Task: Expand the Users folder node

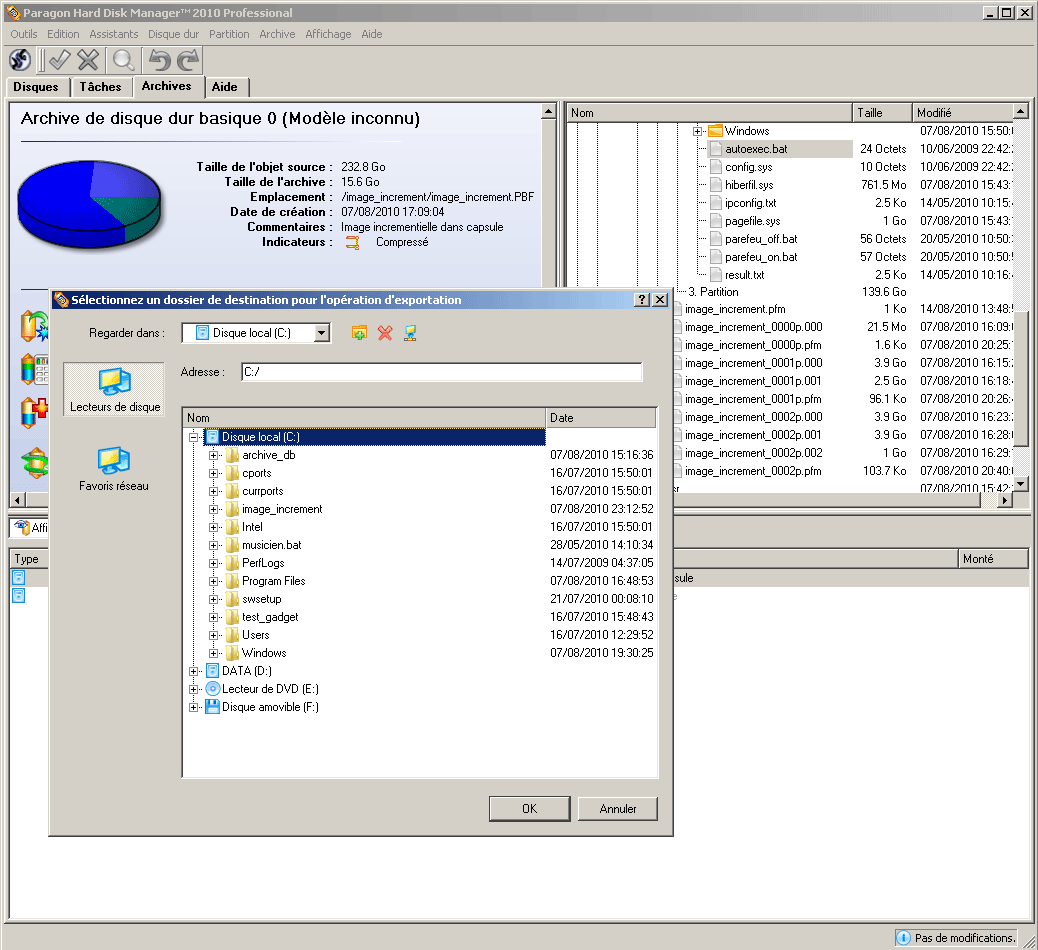Action: pos(213,636)
